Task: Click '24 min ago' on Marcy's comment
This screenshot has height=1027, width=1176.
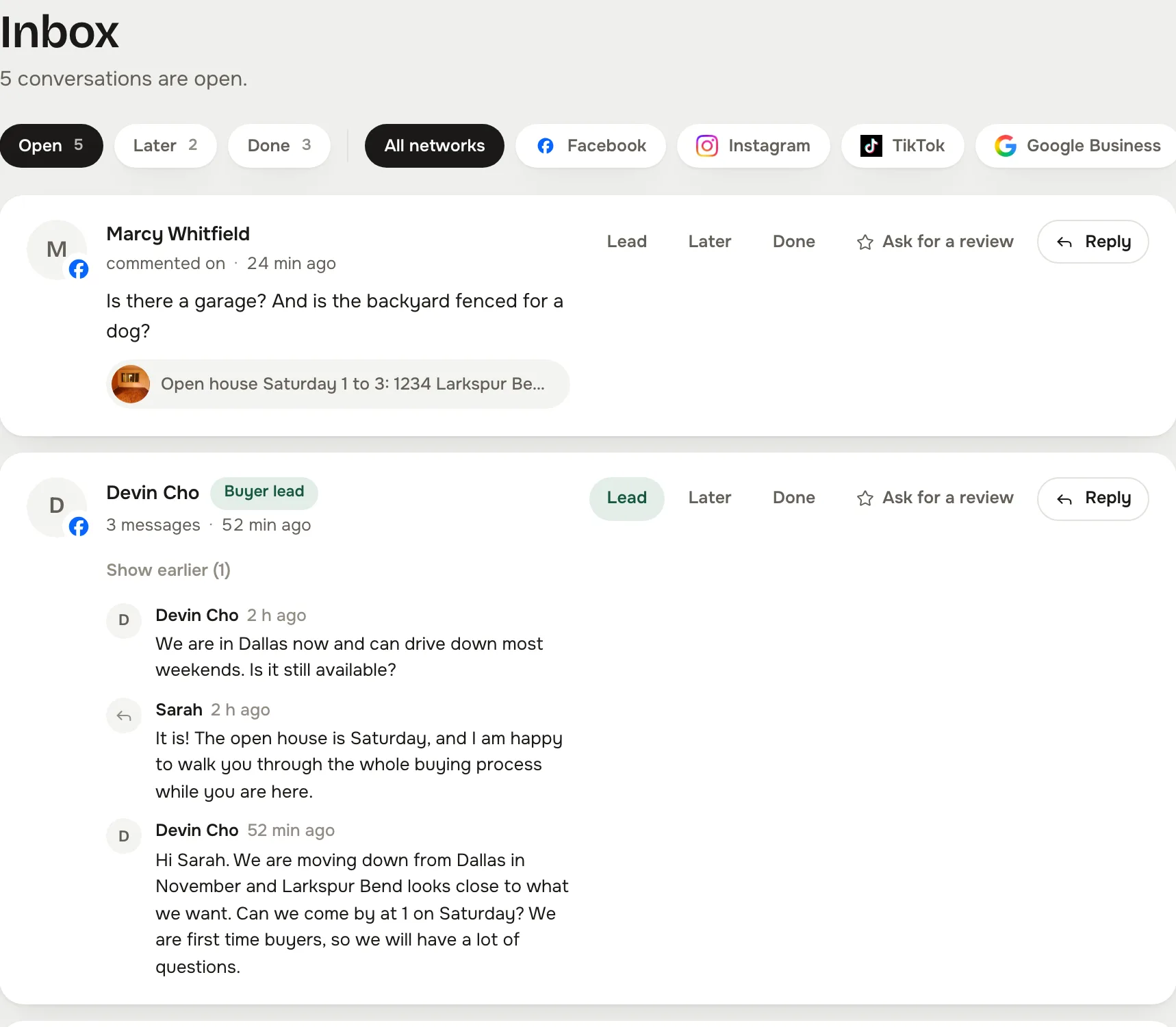Action: point(292,264)
